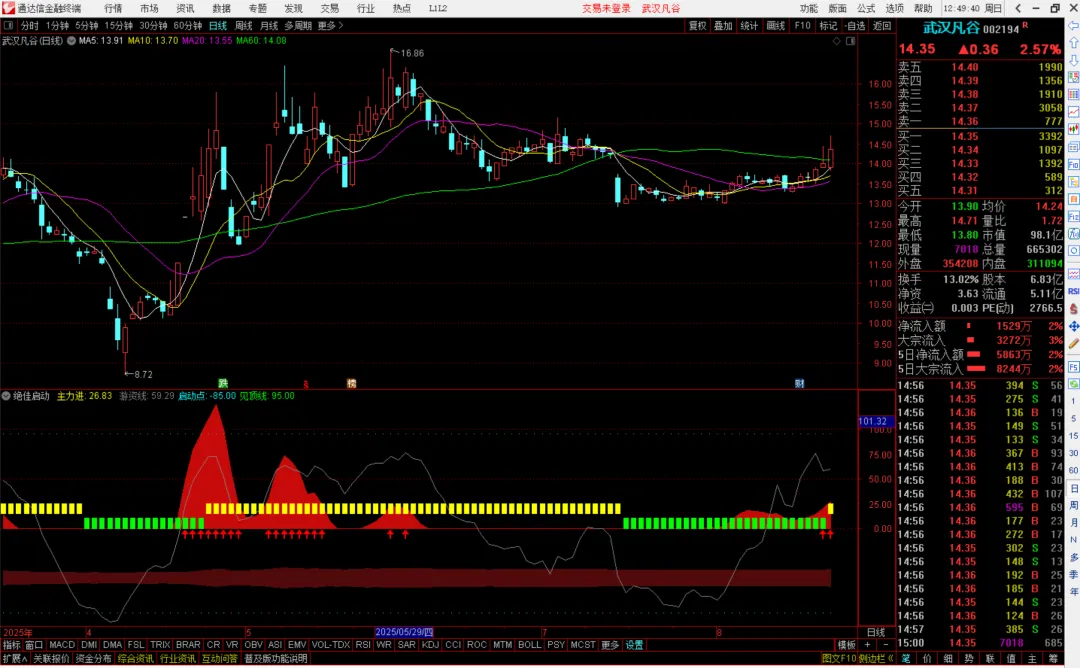This screenshot has width=1080, height=668.
Task: Click the F10 company info button
Action: pyautogui.click(x=802, y=25)
